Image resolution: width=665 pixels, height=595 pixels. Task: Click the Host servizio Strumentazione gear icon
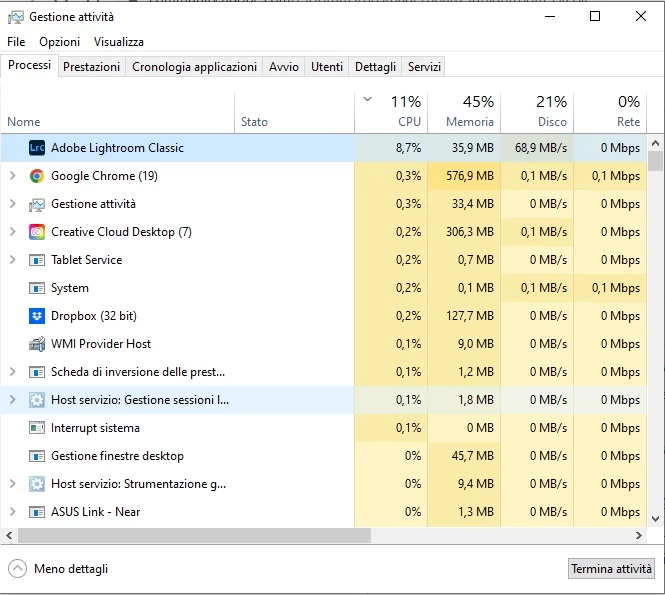point(37,484)
